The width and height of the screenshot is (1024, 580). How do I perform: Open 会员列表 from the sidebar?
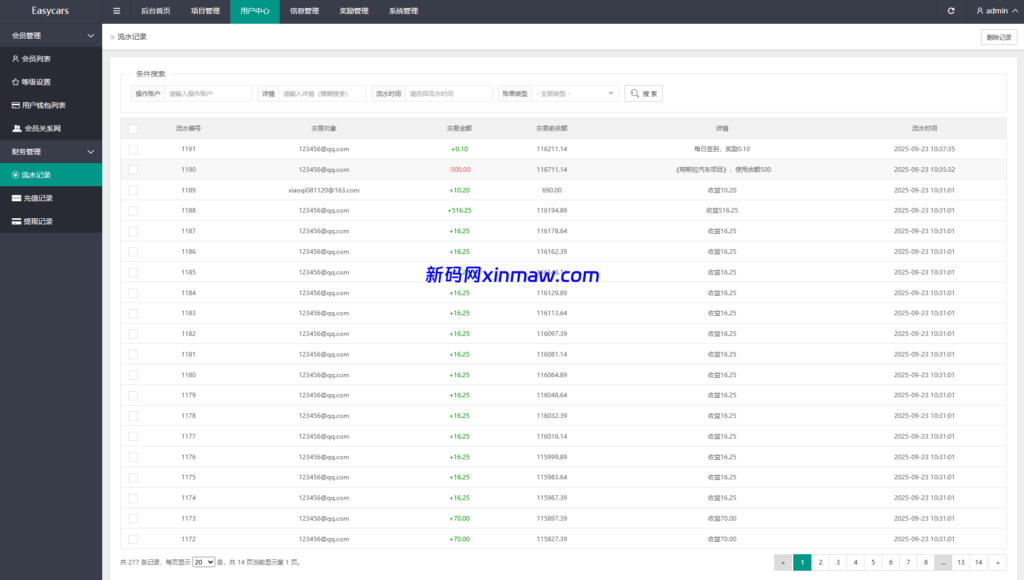(37, 59)
